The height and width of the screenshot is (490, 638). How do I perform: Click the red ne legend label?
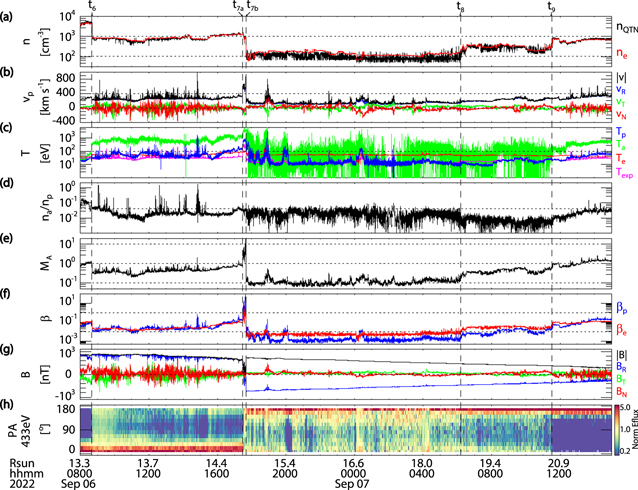[x=622, y=53]
